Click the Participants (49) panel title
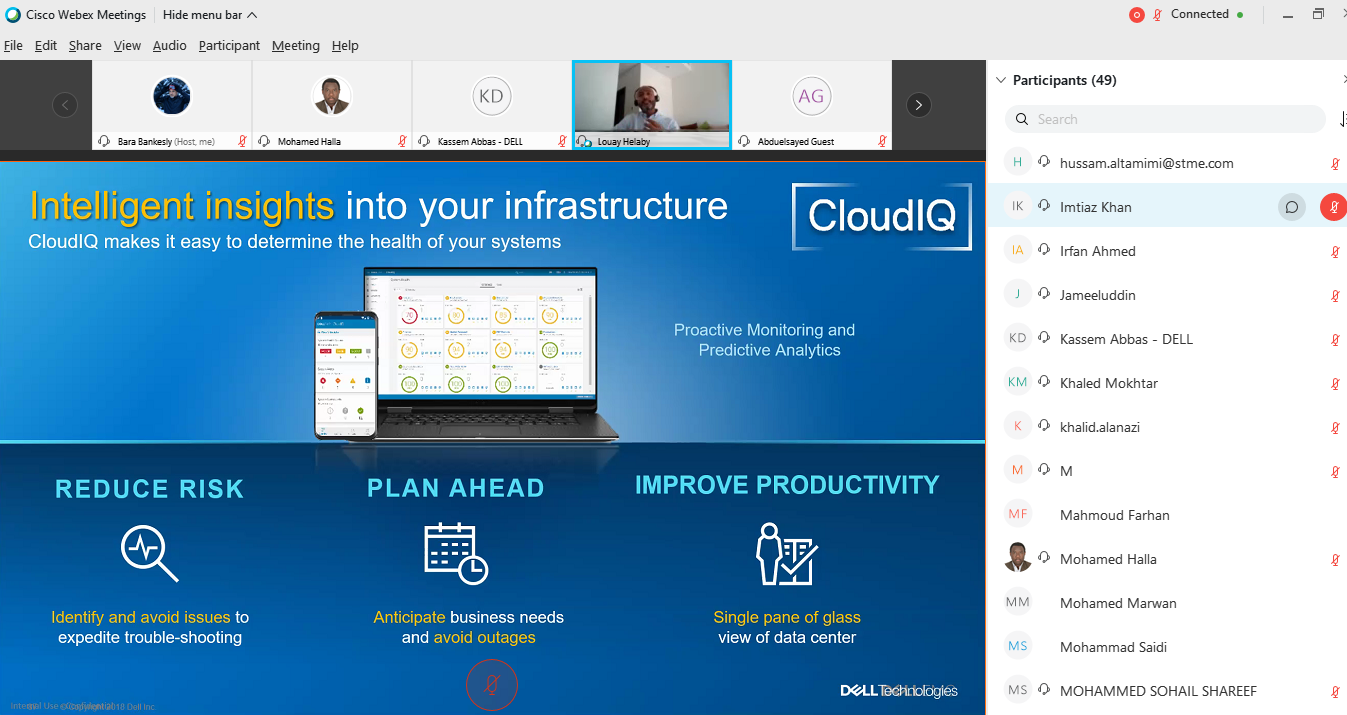Viewport: 1347px width, 715px height. point(1065,80)
